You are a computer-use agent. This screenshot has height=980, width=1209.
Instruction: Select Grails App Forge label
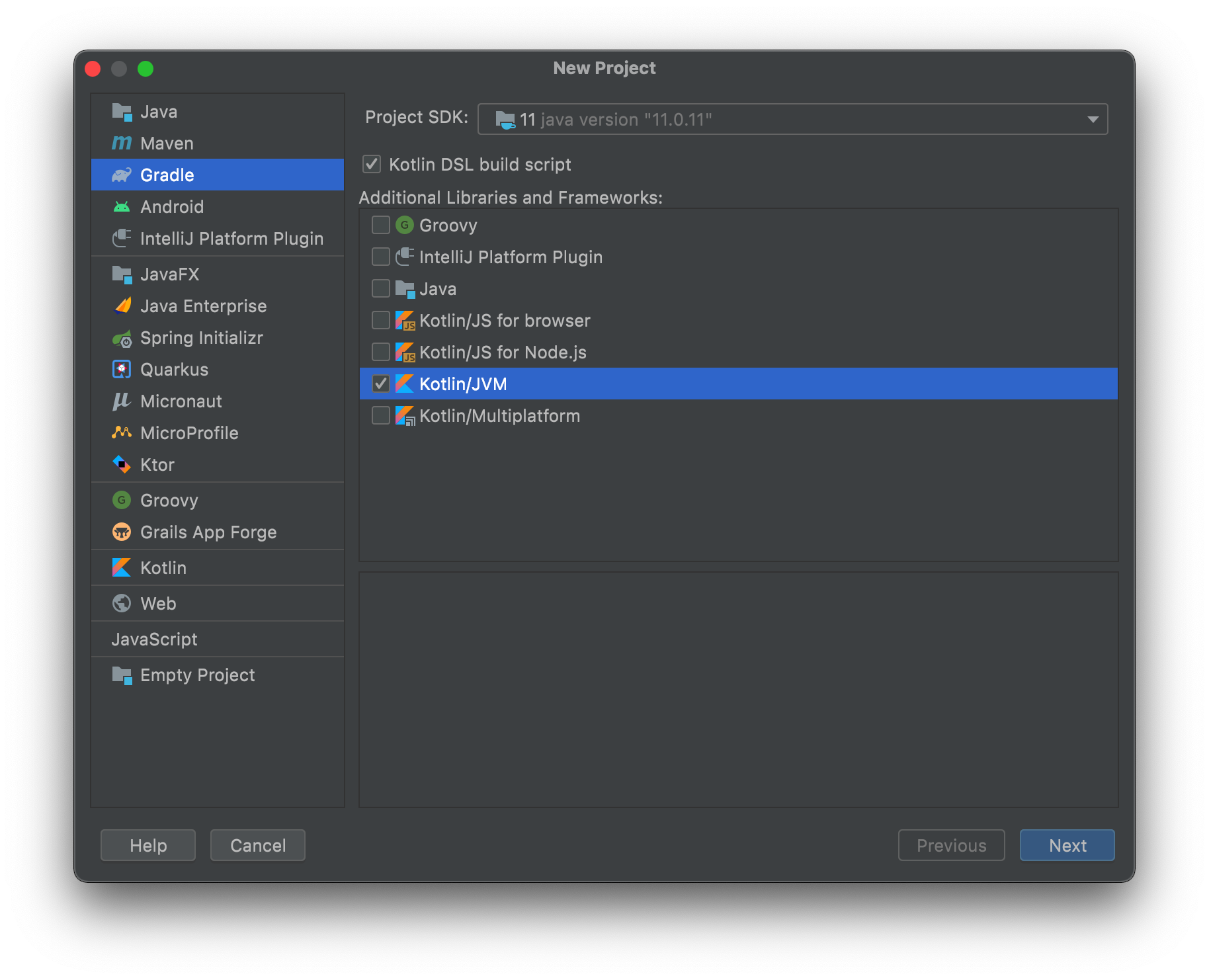(x=208, y=532)
